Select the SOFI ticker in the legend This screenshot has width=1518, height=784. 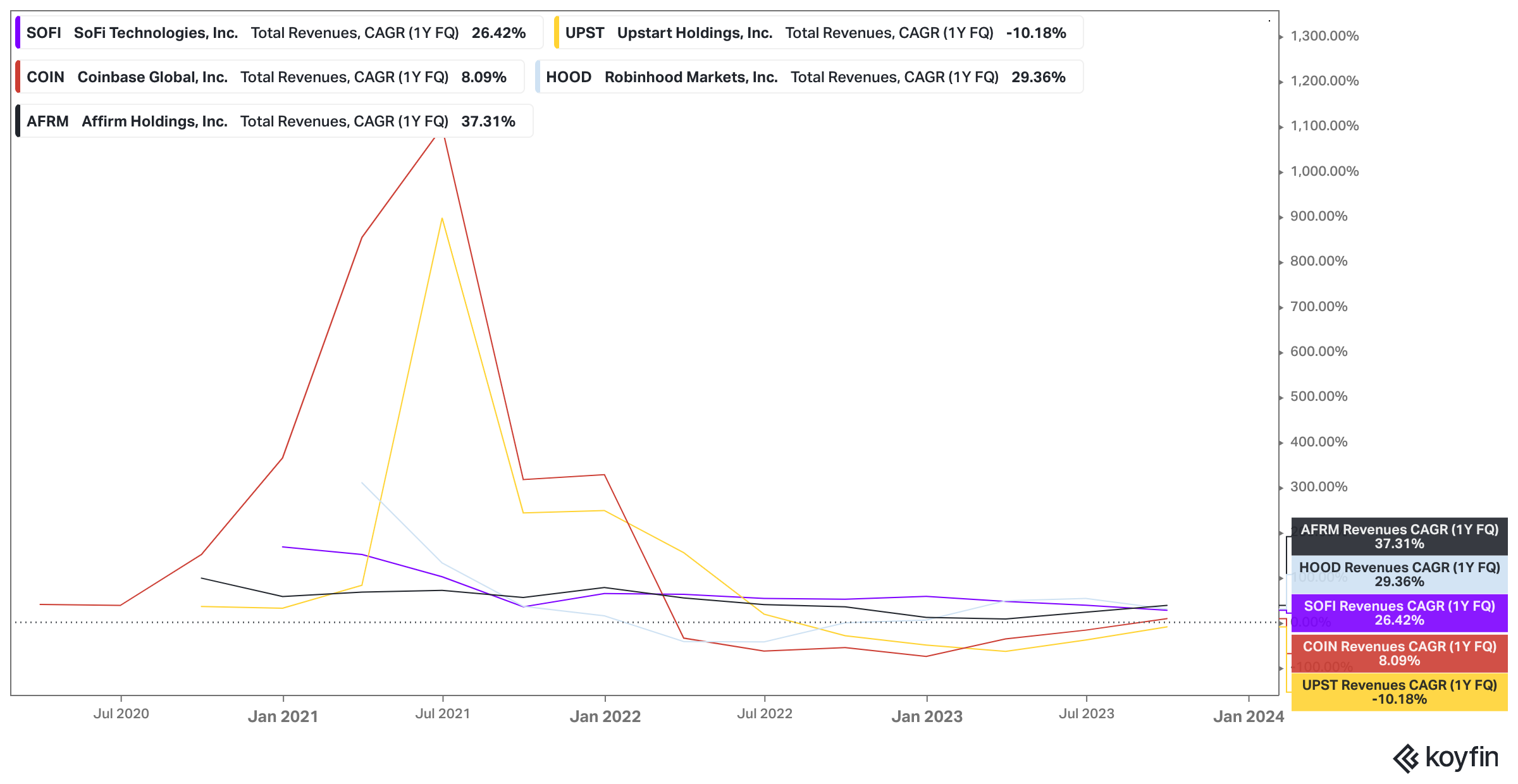[x=44, y=33]
